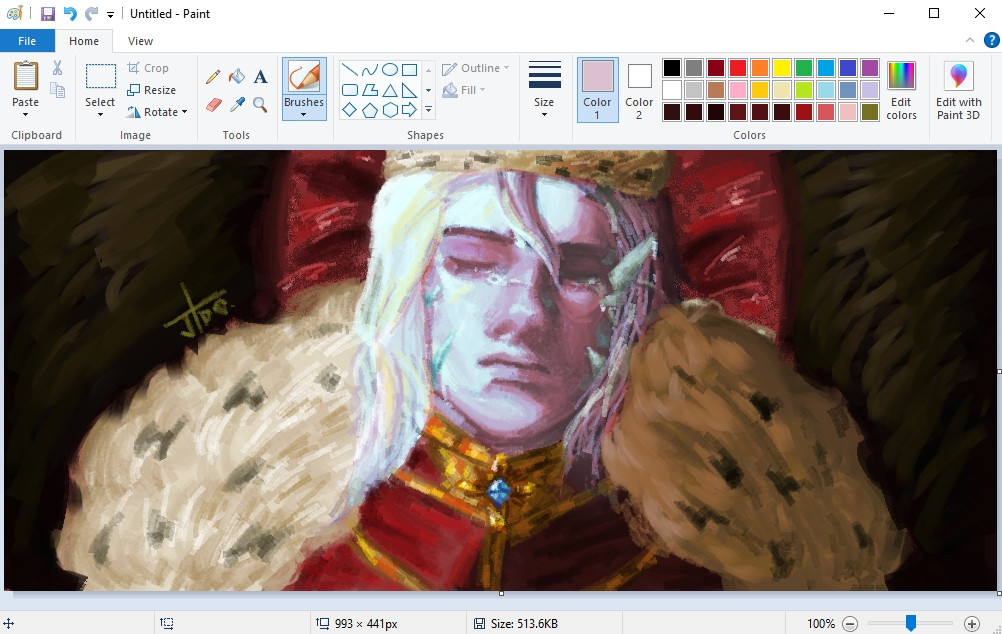Open the Select dropdown arrow
This screenshot has height=634, width=1002.
(x=100, y=115)
